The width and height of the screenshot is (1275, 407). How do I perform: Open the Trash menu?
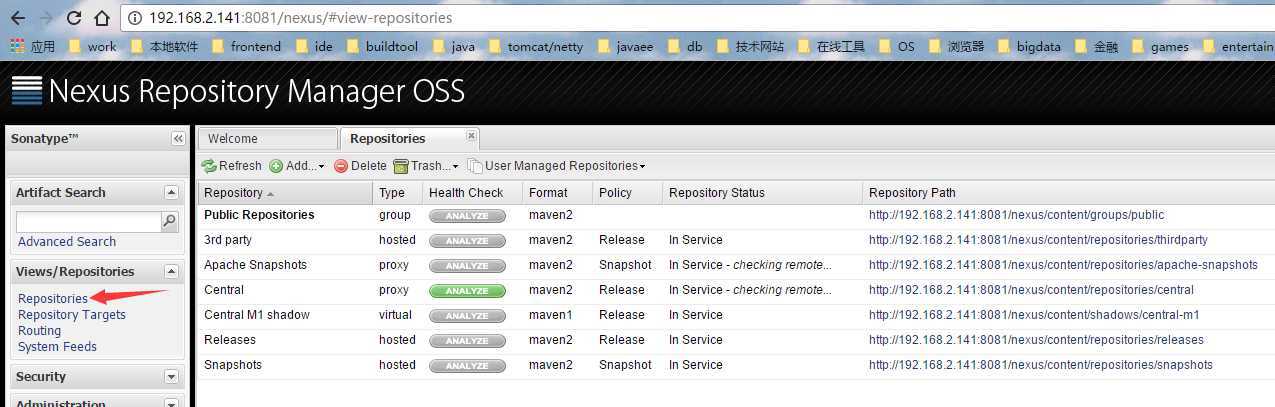pos(425,166)
